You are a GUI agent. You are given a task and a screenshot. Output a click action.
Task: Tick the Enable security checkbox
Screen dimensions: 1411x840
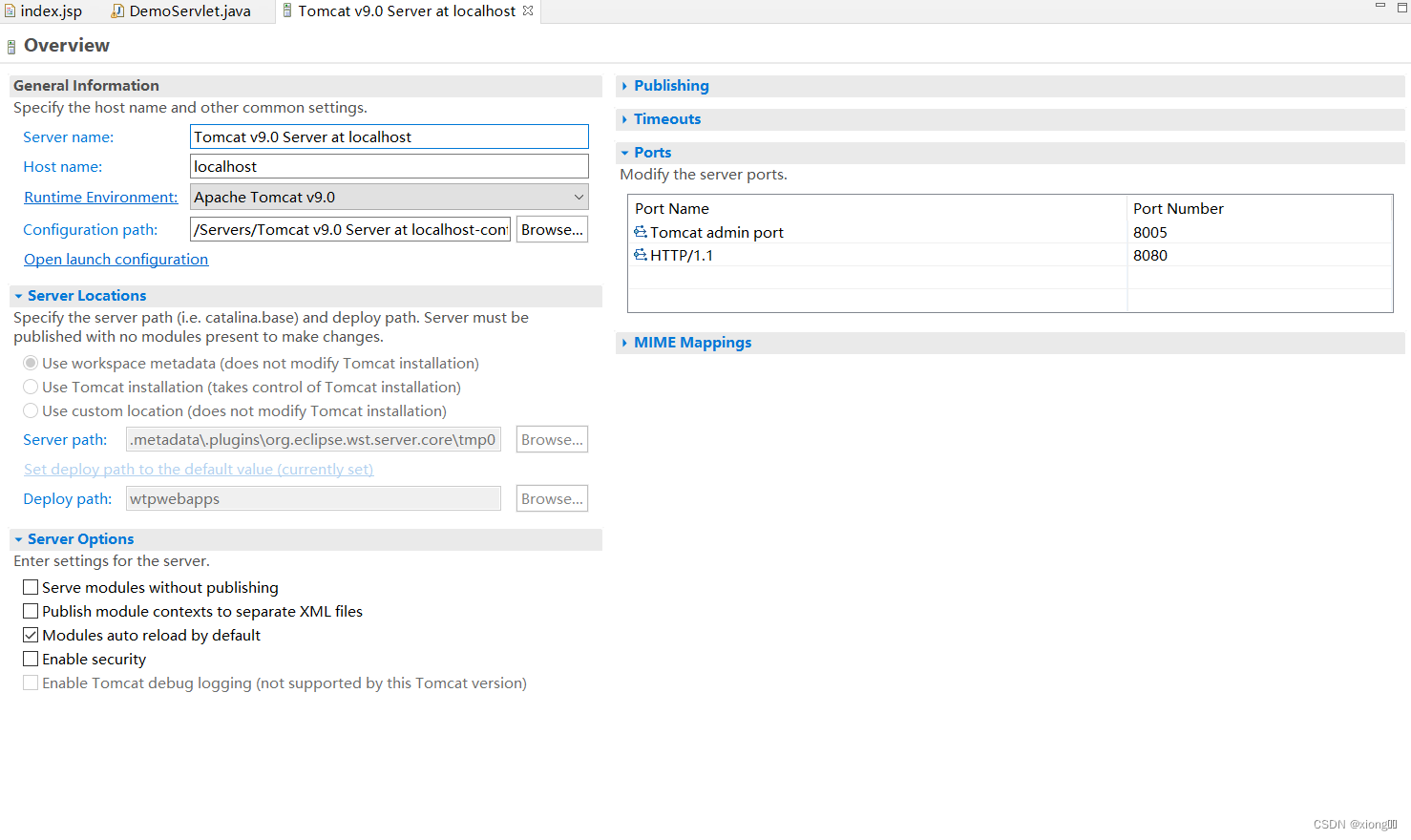[x=31, y=659]
